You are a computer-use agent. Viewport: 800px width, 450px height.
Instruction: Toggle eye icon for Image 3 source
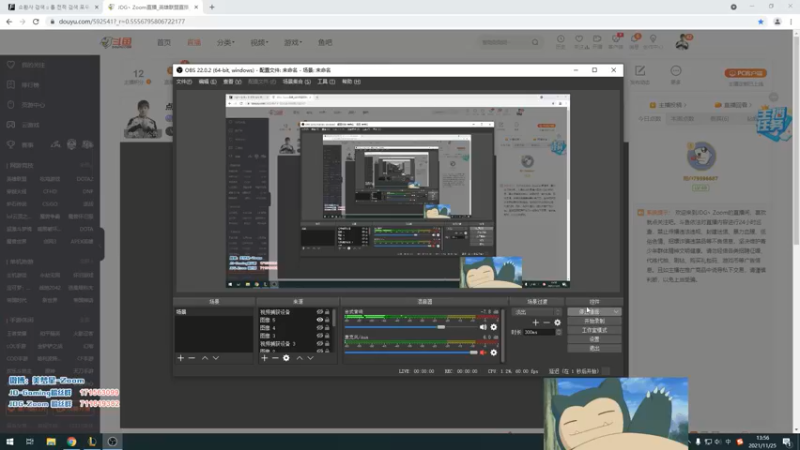click(319, 336)
